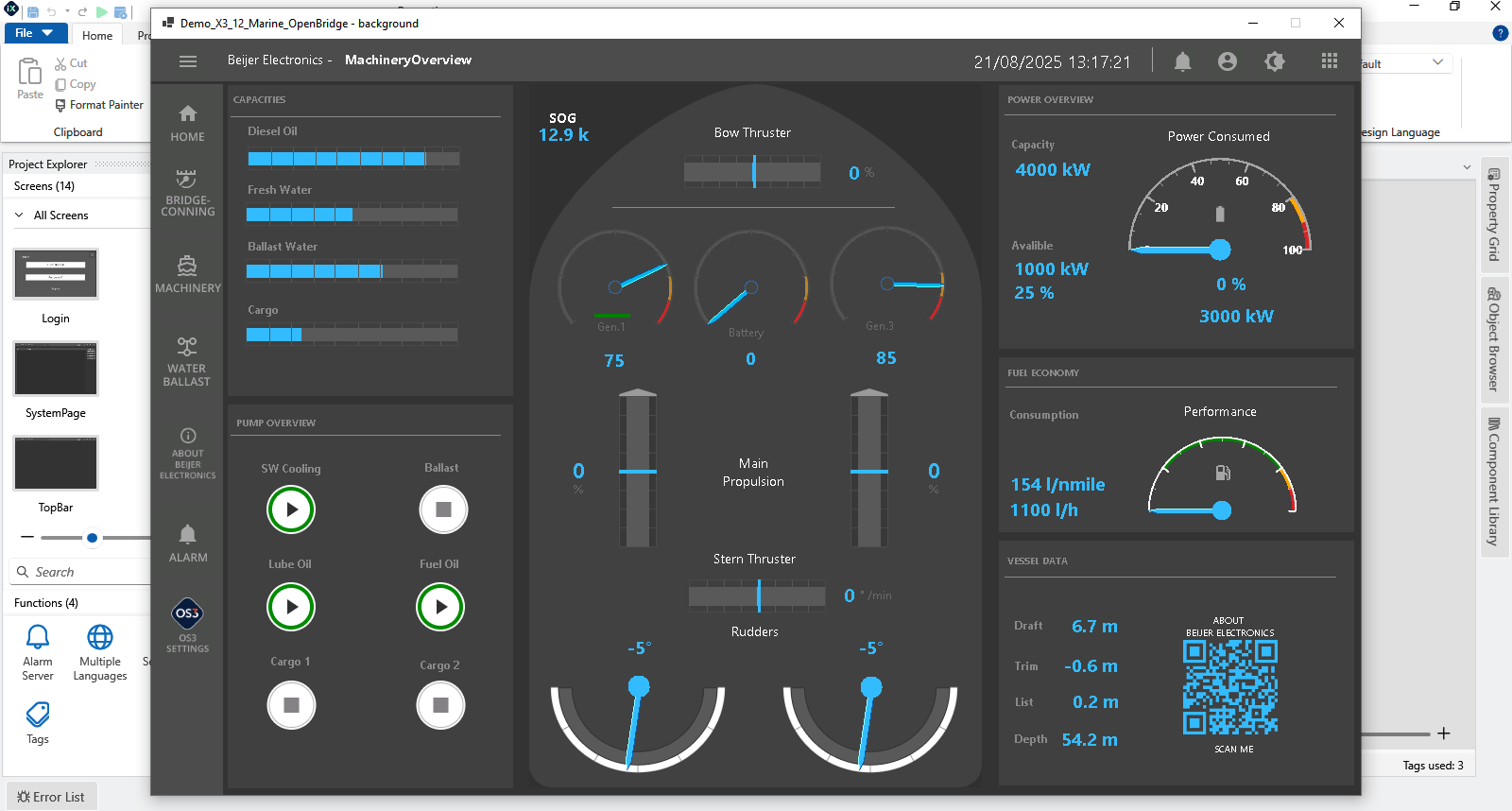Collapse the All Screens tree section
The width and height of the screenshot is (1512, 811).
tap(19, 216)
